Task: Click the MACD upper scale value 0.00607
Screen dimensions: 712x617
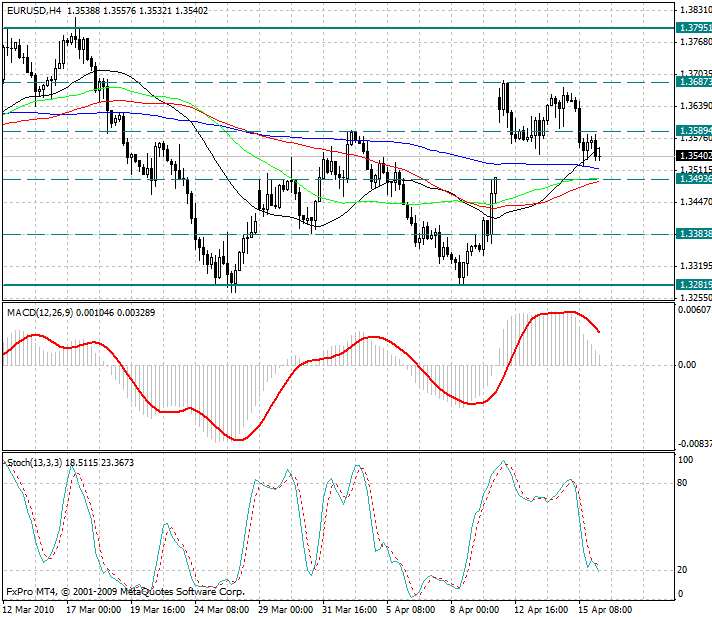Action: (695, 310)
